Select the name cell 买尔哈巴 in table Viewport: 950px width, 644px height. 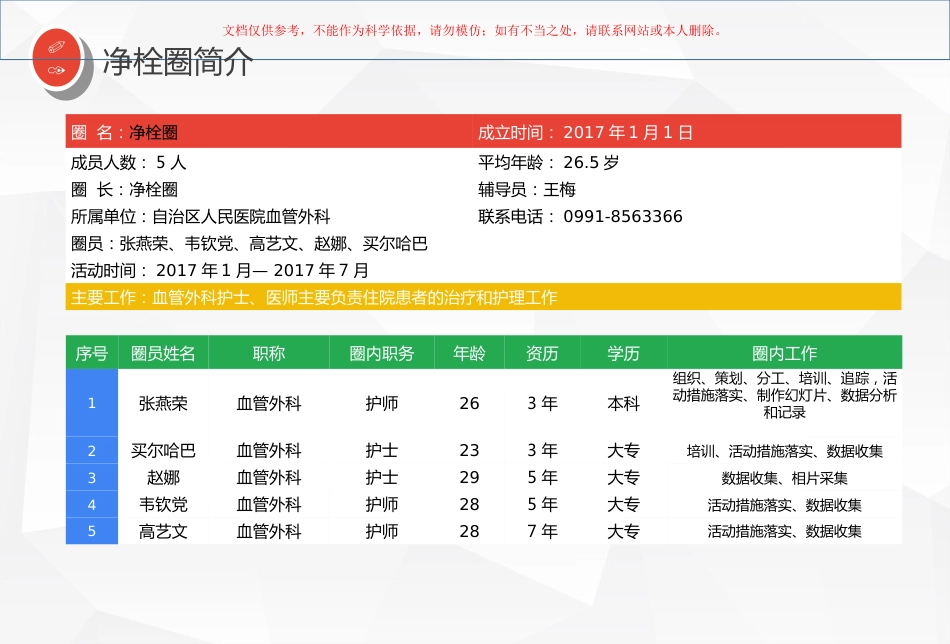coord(163,450)
